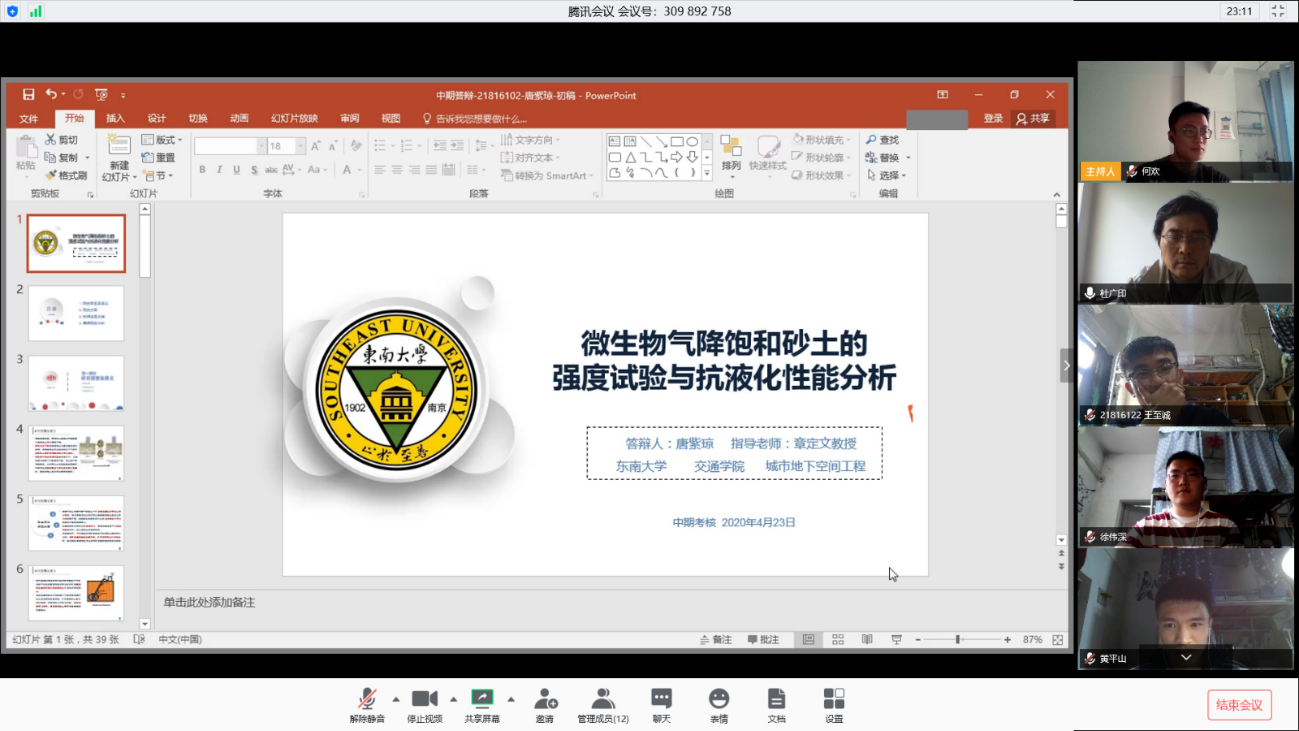Screen dimensions: 1299x731
Task: Click the 共享 button in PowerPoint
Action: pyautogui.click(x=1033, y=118)
